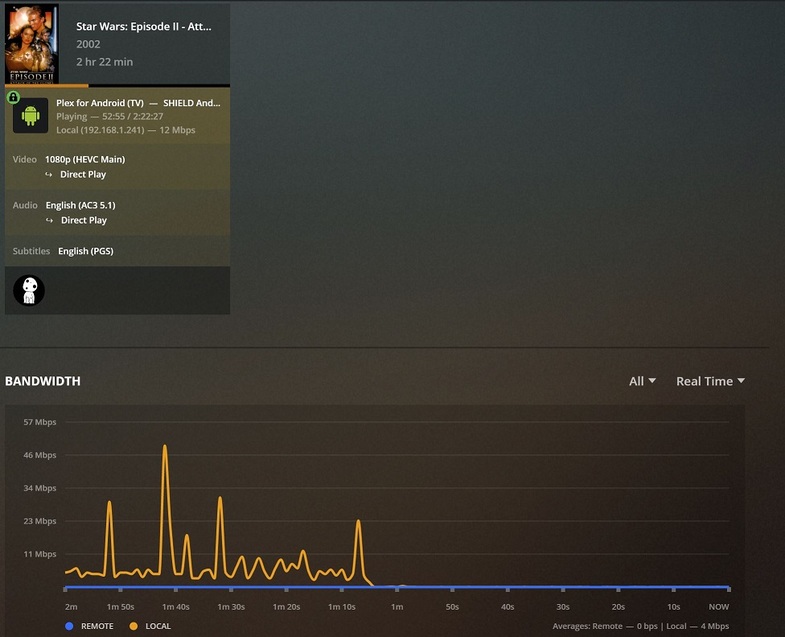Click the green secure connection lock icon

point(14,97)
